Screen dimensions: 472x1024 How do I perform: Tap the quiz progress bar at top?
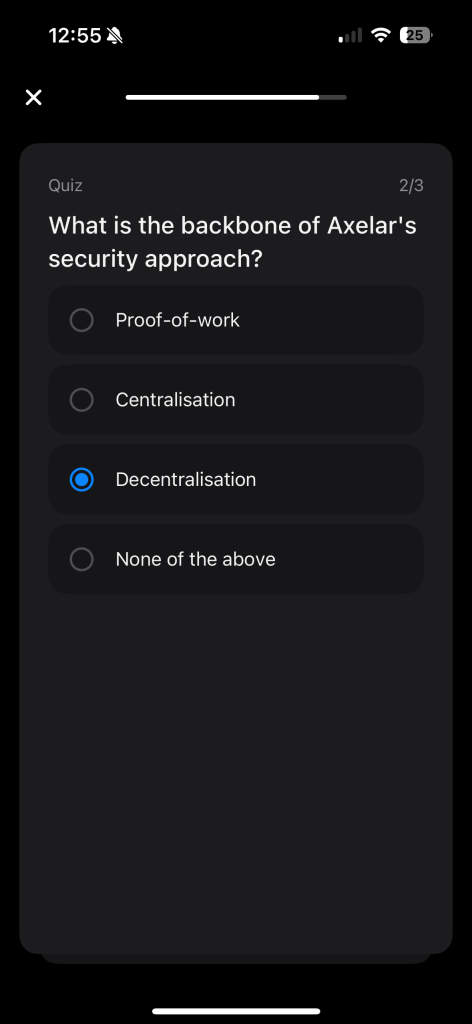point(236,97)
